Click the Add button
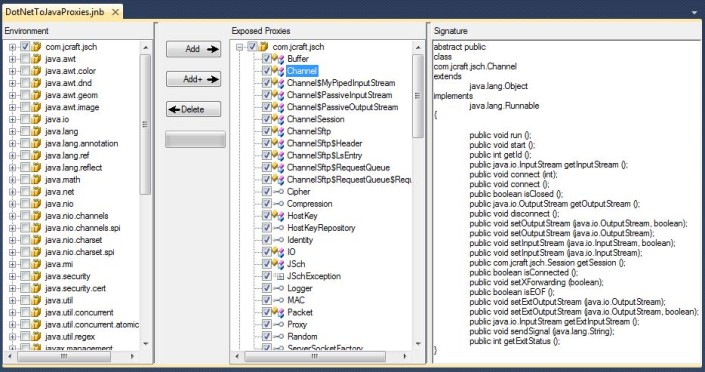 point(193,49)
